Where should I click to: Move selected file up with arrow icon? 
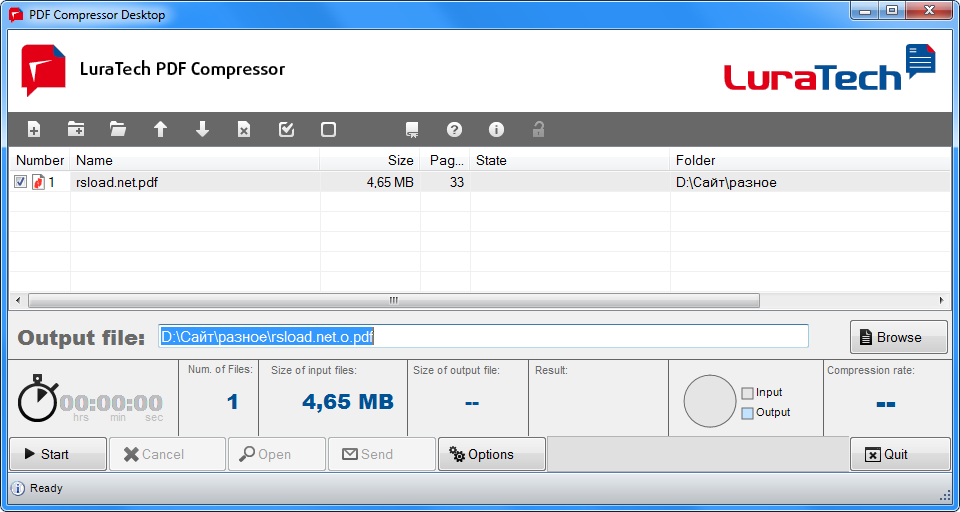pos(160,129)
